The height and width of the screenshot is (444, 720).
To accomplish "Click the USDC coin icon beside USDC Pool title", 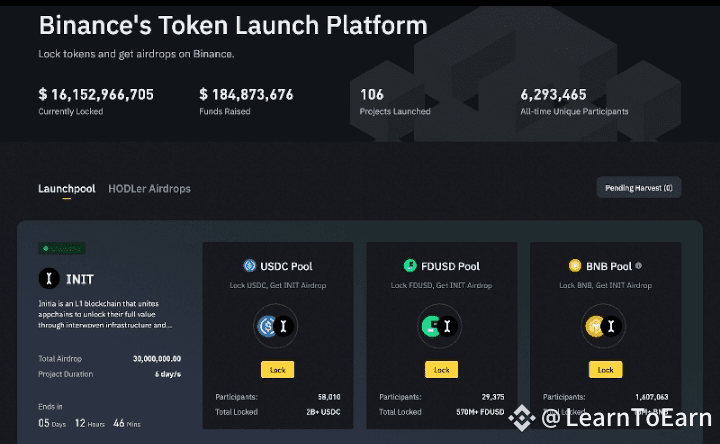I will point(249,266).
